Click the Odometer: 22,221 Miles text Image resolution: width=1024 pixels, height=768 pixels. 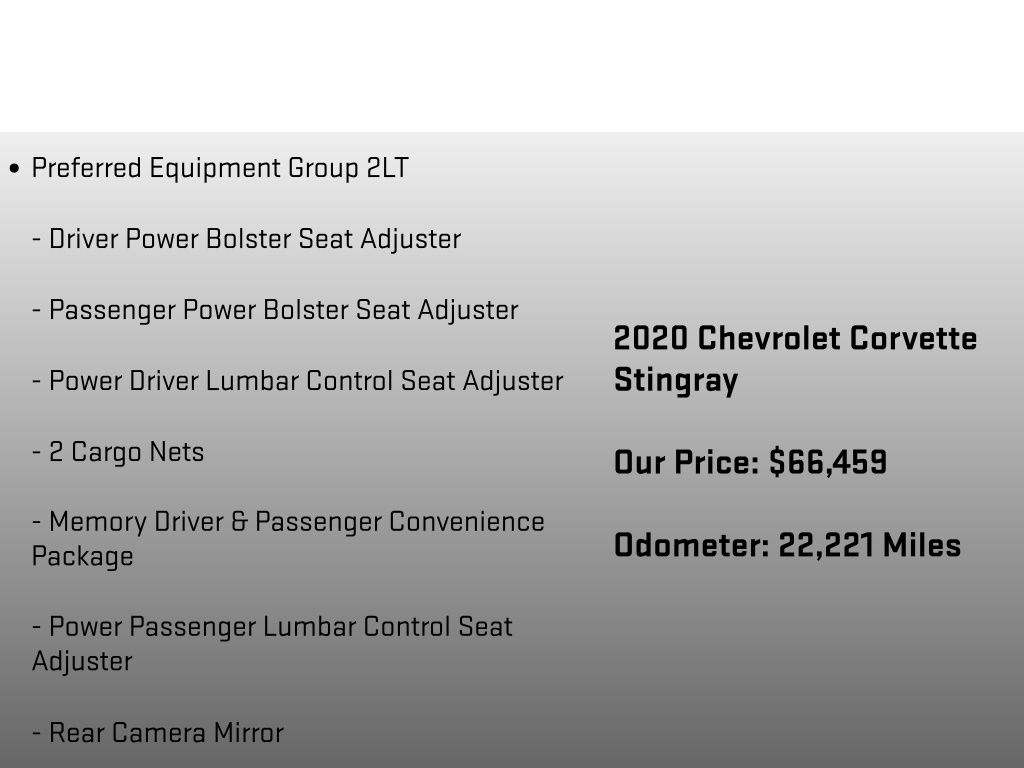(x=788, y=545)
